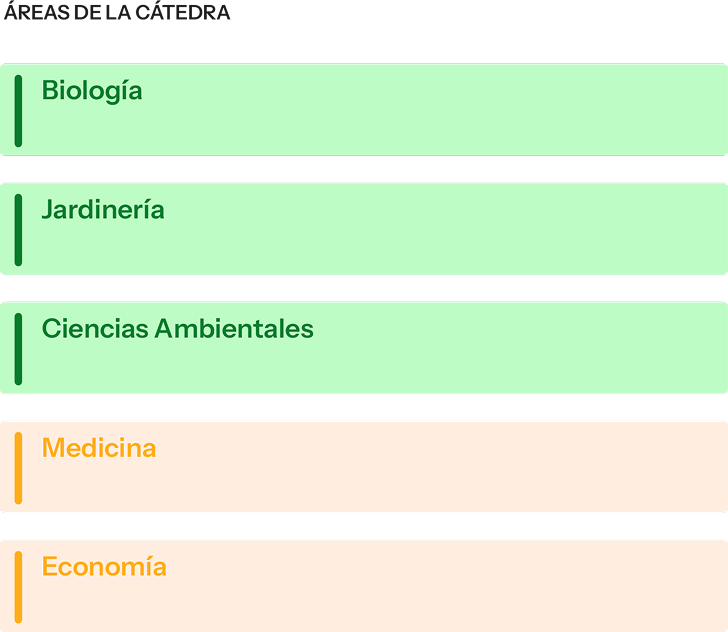
Task: Select the word Ciencias in the third card
Action: (95, 328)
